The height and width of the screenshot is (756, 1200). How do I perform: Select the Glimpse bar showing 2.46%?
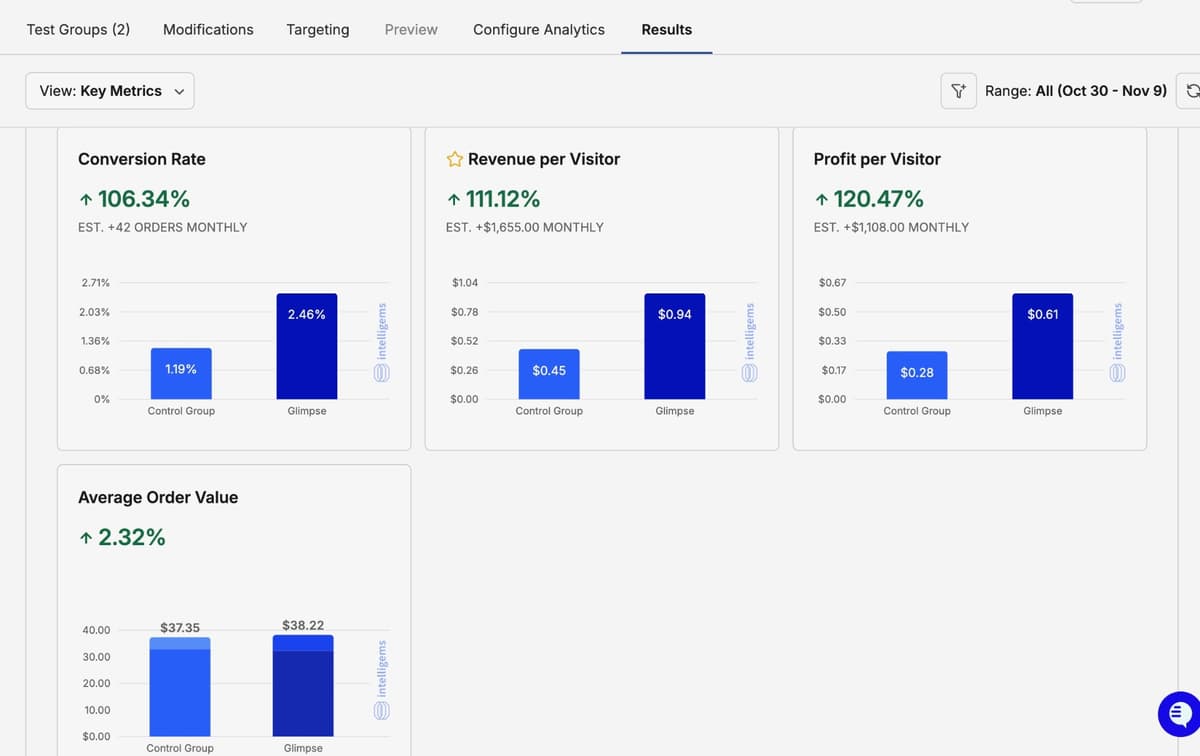[306, 345]
